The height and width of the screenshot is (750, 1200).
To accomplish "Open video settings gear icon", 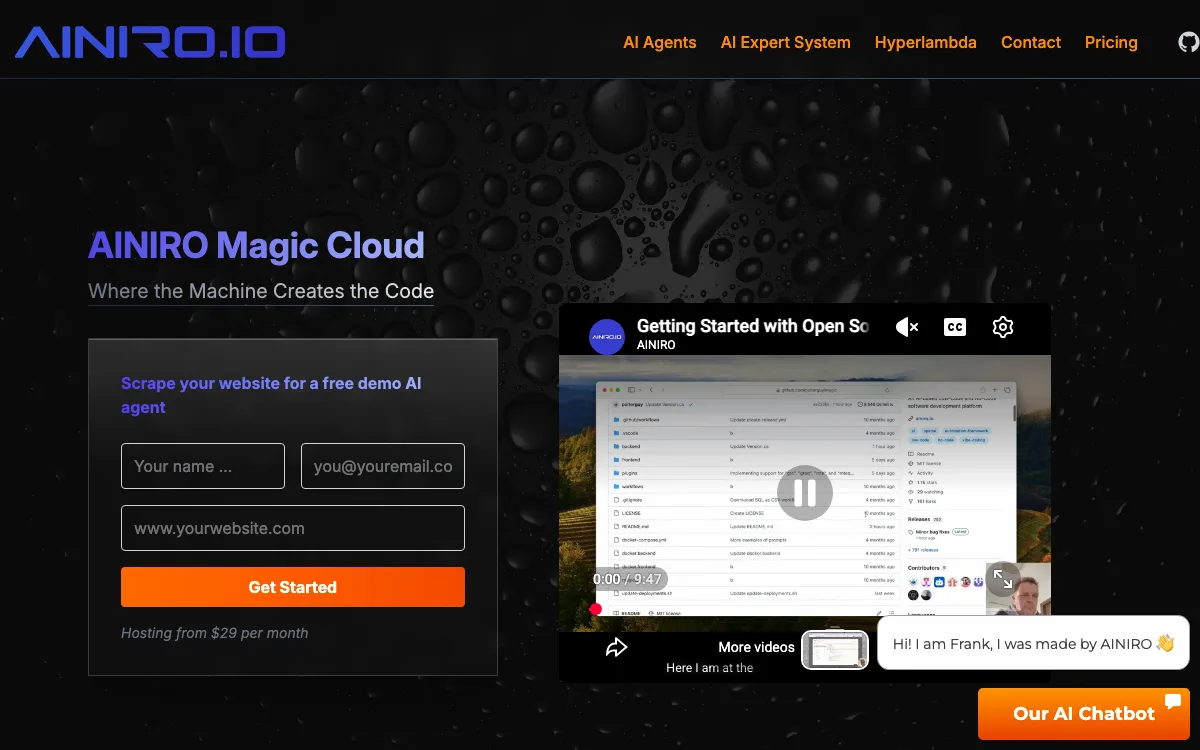I will (1003, 327).
